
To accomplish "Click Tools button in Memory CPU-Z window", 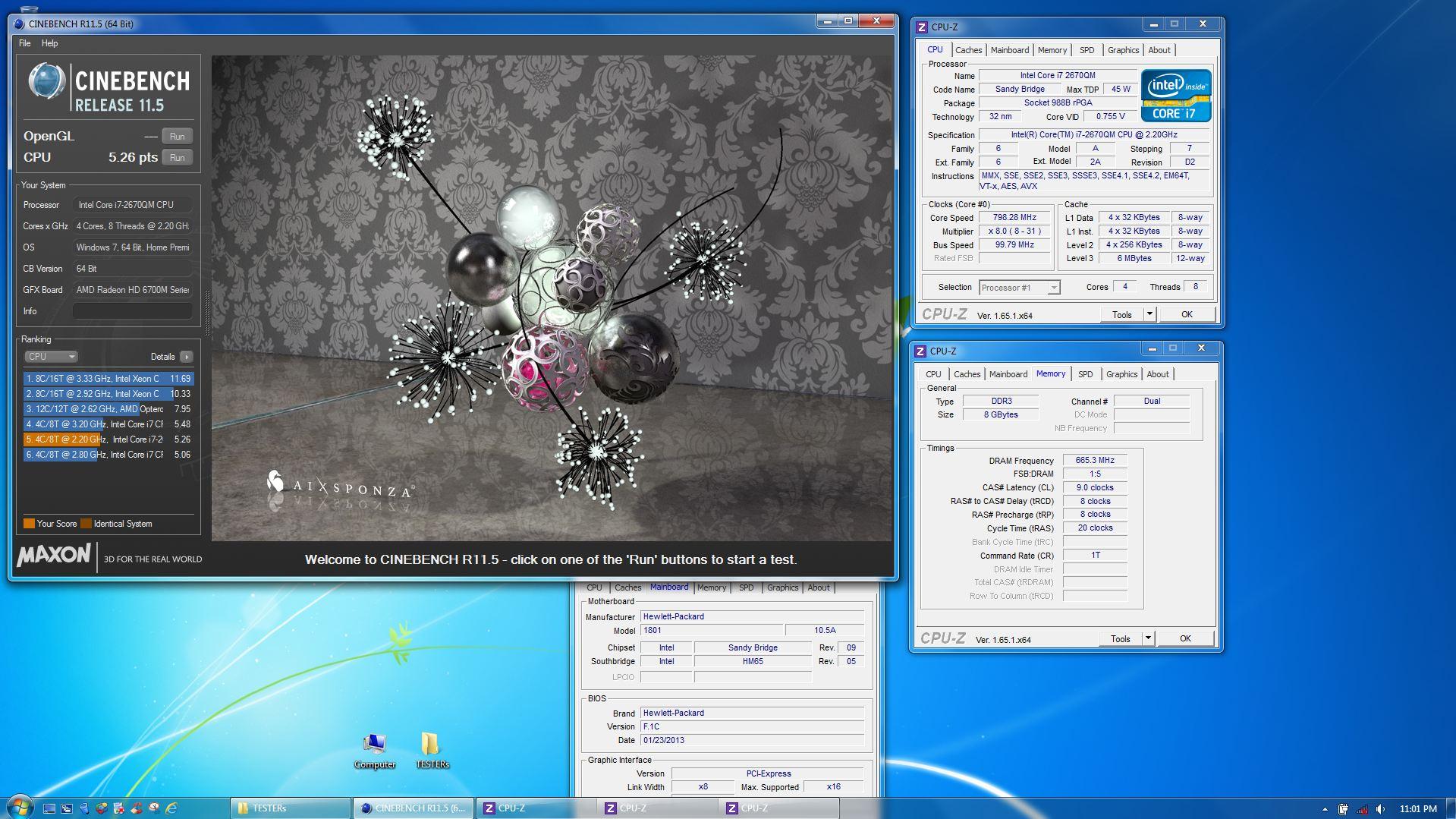I will point(1121,639).
